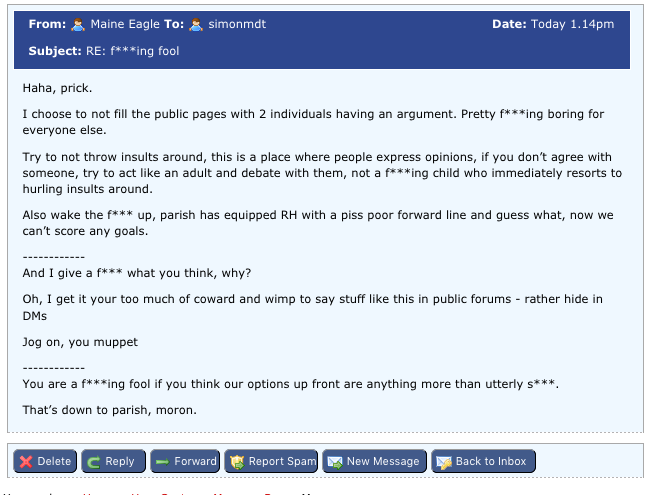Click the Back to Inbox icon

(x=444, y=461)
